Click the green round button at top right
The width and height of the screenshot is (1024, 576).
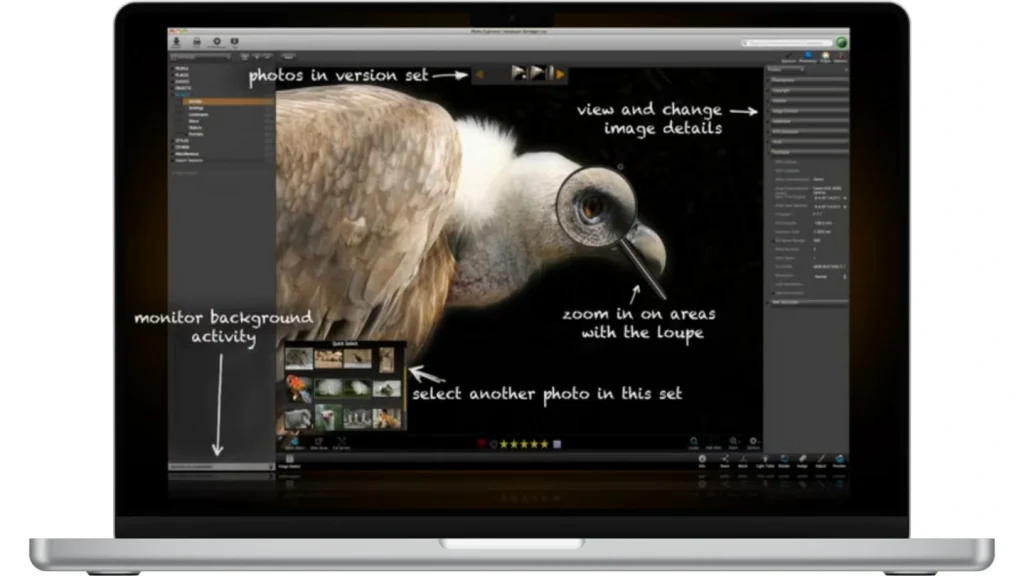[x=841, y=42]
